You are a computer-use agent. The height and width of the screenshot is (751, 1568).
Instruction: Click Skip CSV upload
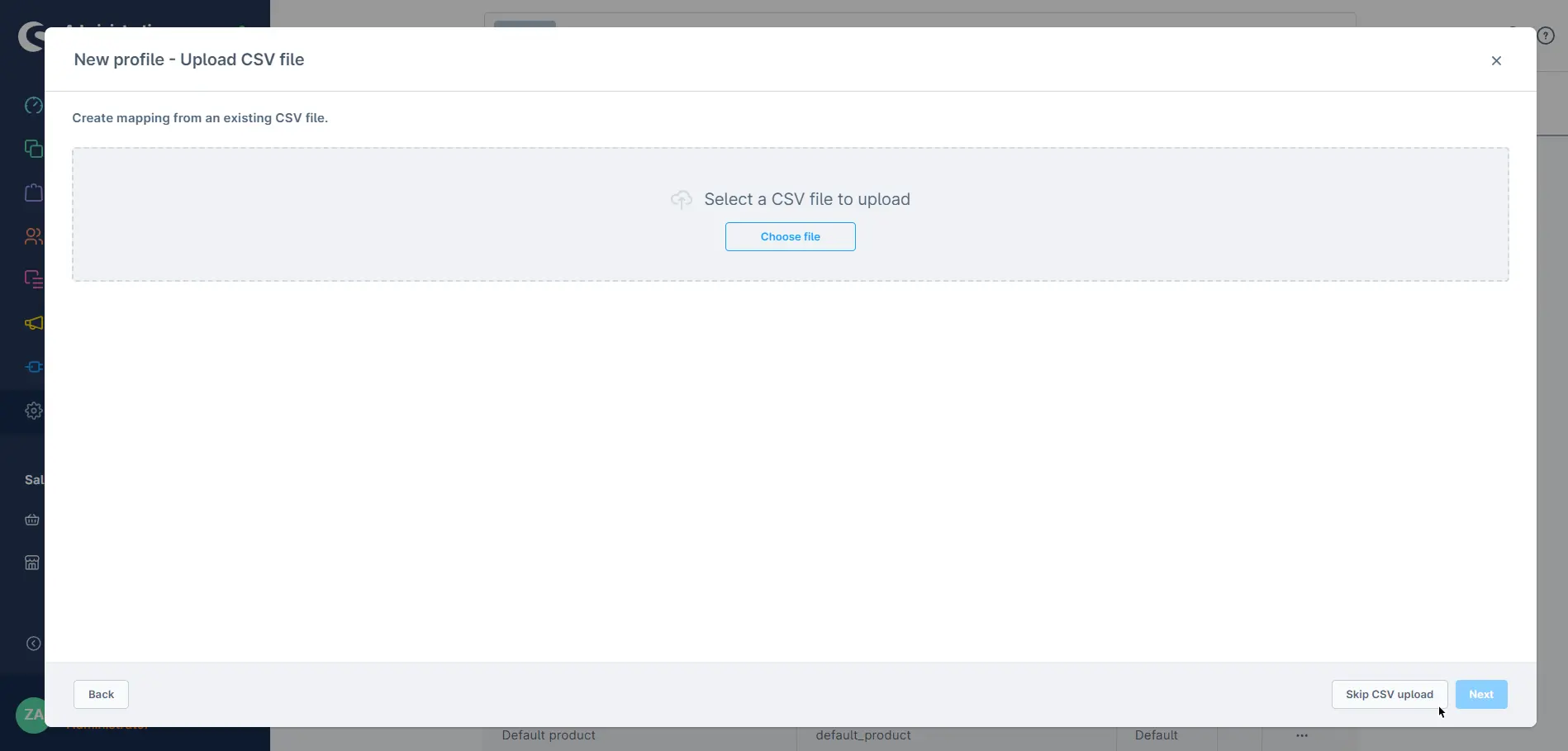(1389, 694)
